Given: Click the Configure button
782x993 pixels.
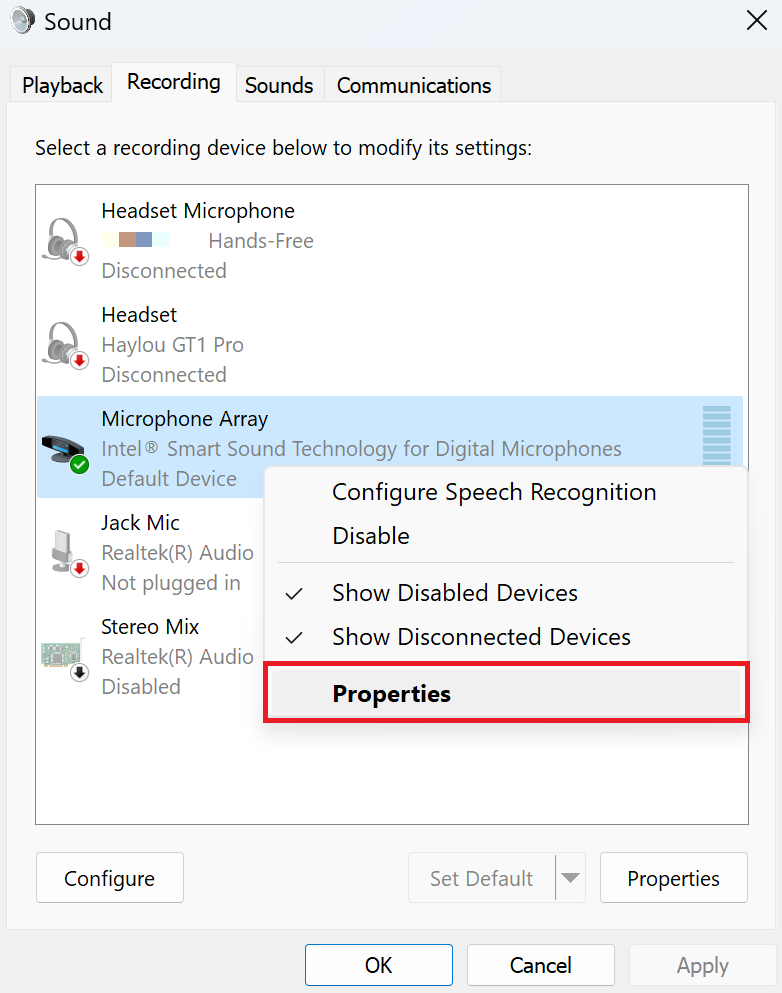Looking at the screenshot, I should pyautogui.click(x=109, y=877).
